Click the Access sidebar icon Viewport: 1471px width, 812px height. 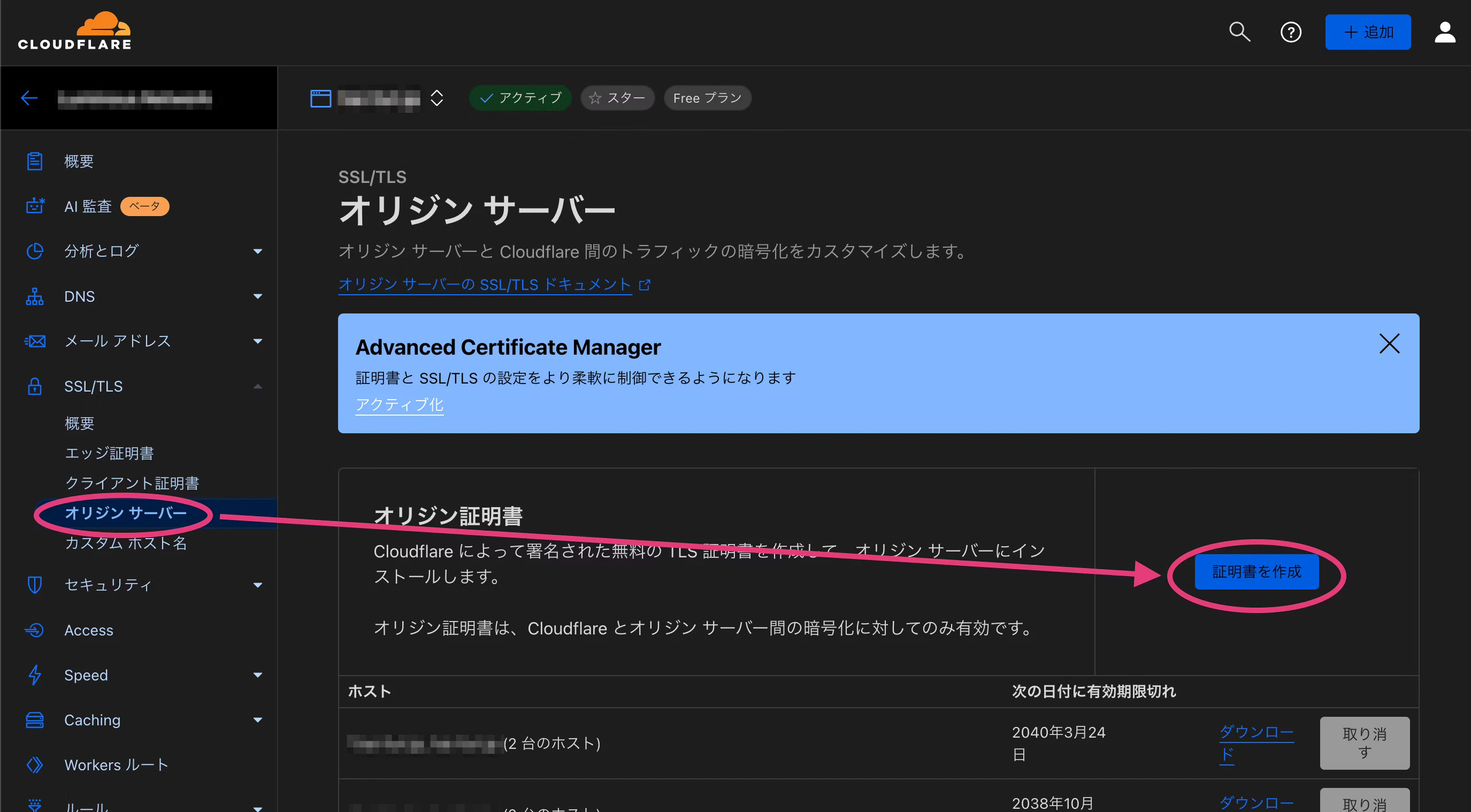point(35,630)
